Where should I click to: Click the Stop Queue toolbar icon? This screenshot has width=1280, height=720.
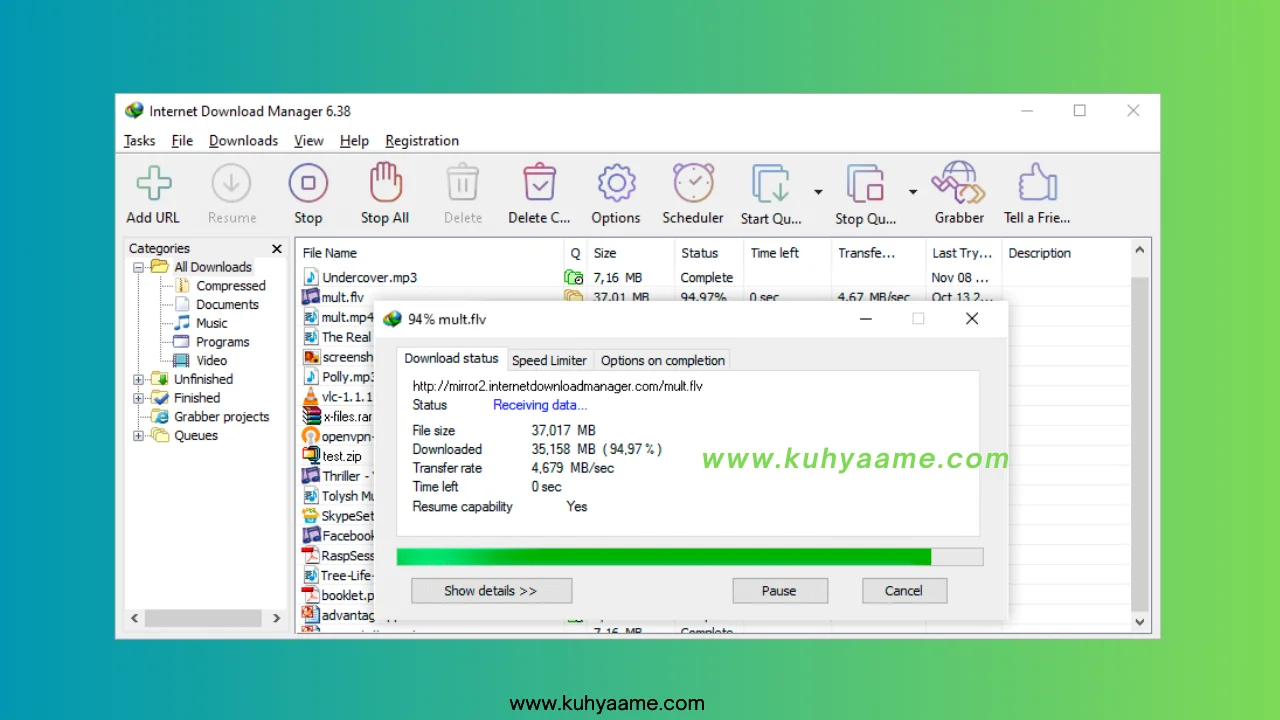click(x=865, y=185)
